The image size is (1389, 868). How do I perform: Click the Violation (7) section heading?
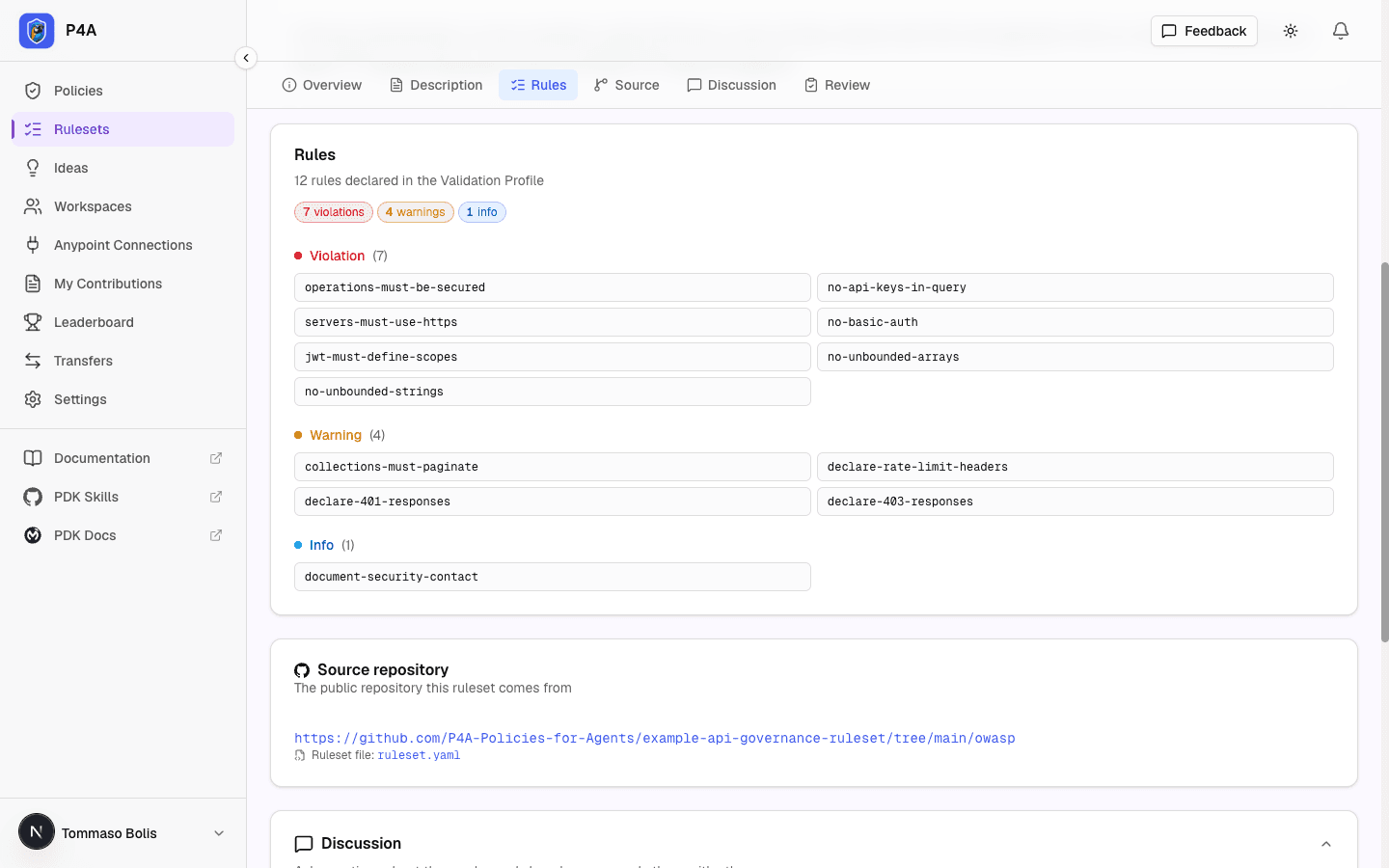click(x=340, y=256)
